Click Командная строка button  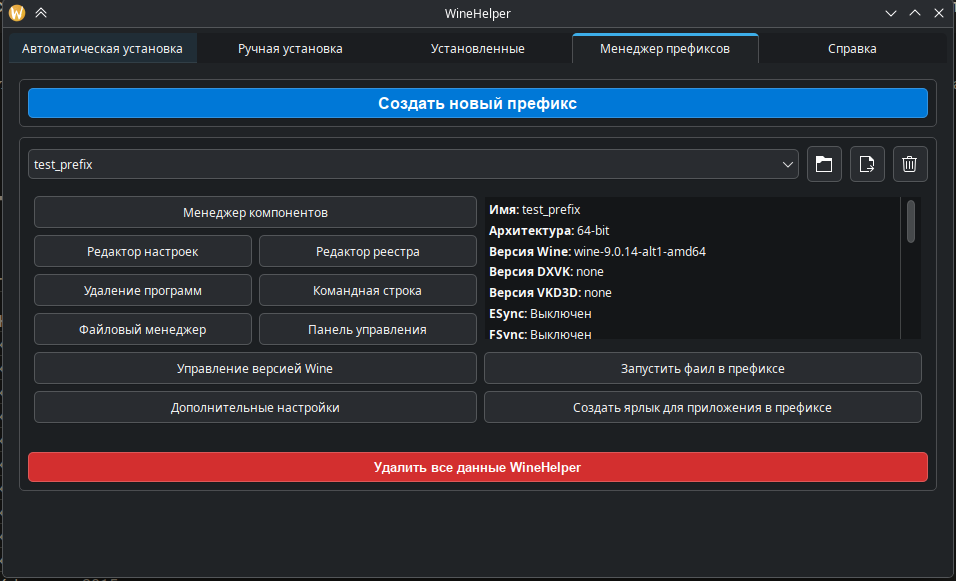coord(367,291)
